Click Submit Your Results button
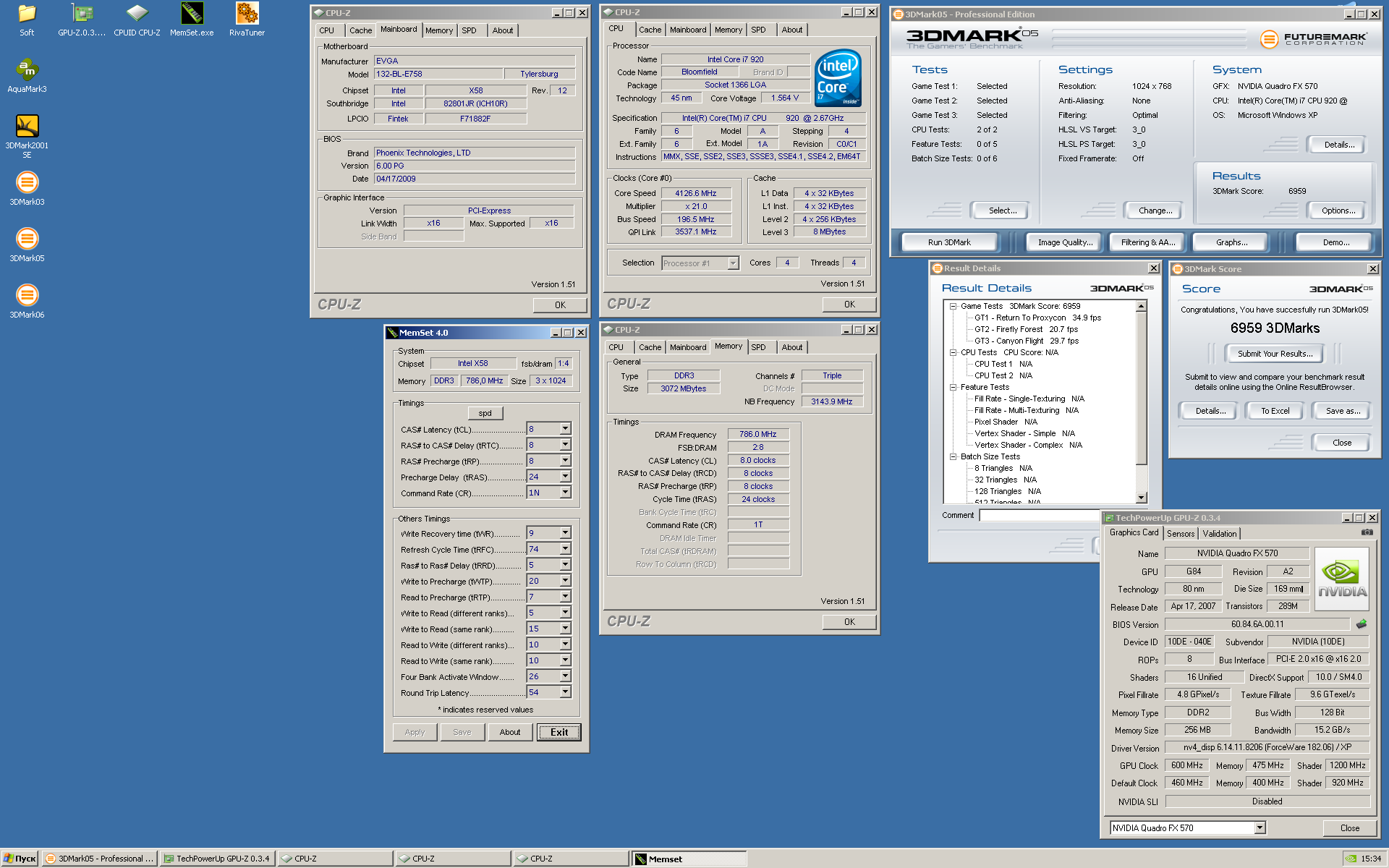 coord(1275,354)
